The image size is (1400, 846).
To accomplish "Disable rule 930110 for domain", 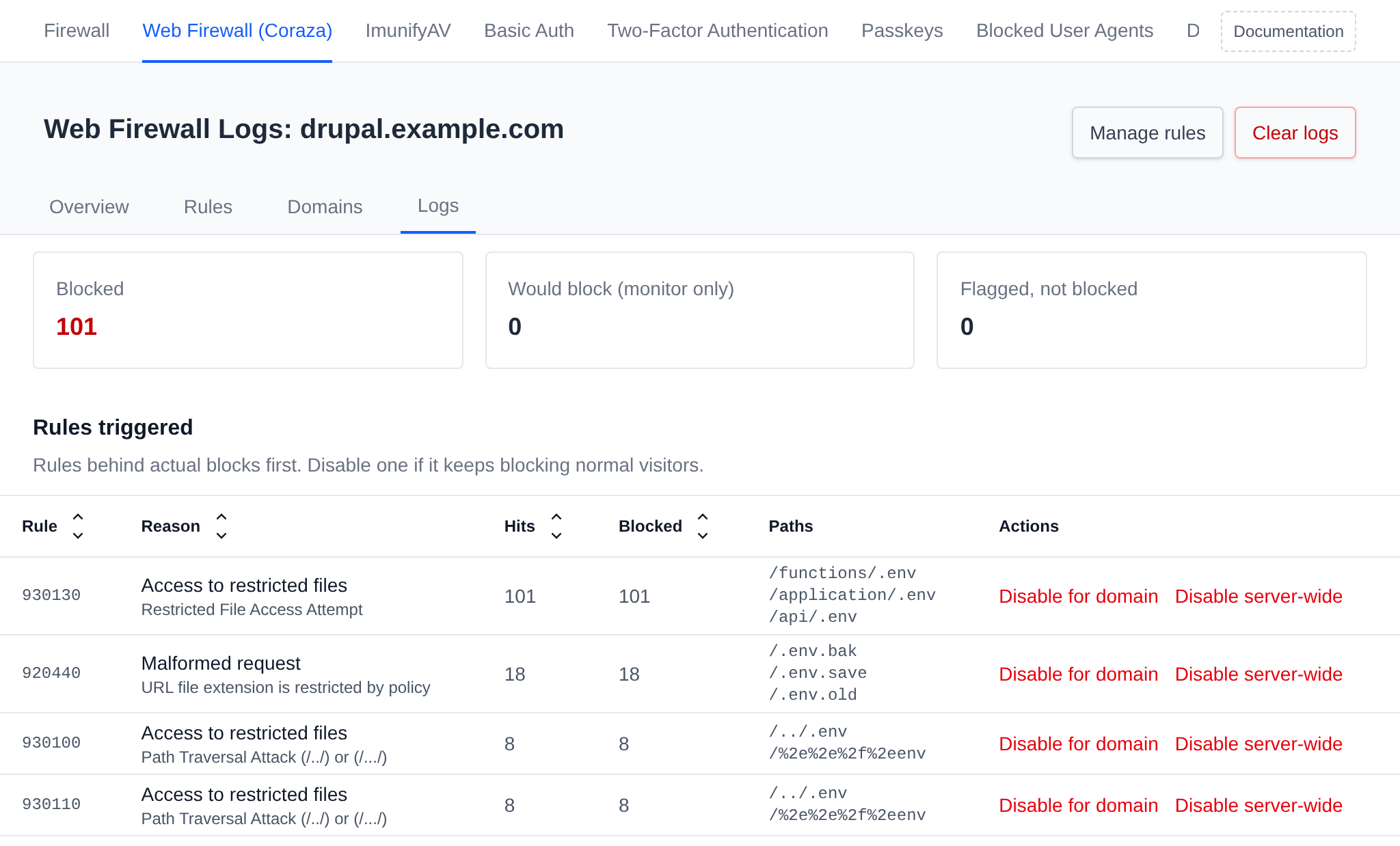I will [x=1078, y=806].
